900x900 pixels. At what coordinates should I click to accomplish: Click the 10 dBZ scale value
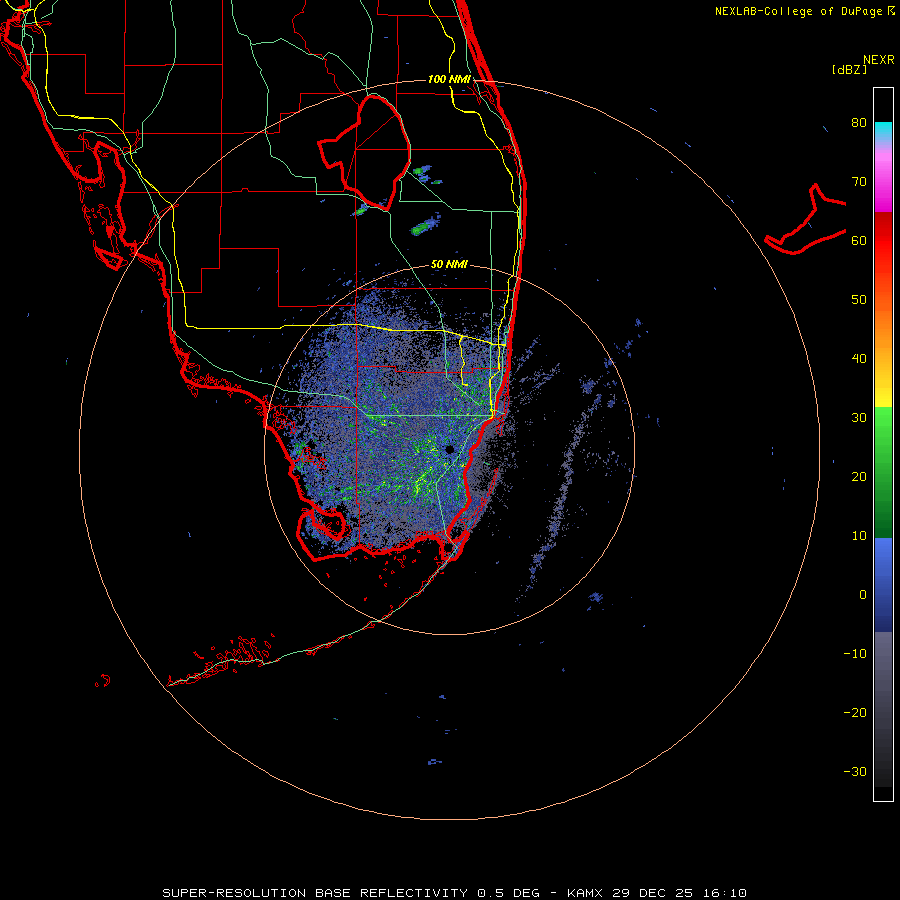tap(859, 536)
